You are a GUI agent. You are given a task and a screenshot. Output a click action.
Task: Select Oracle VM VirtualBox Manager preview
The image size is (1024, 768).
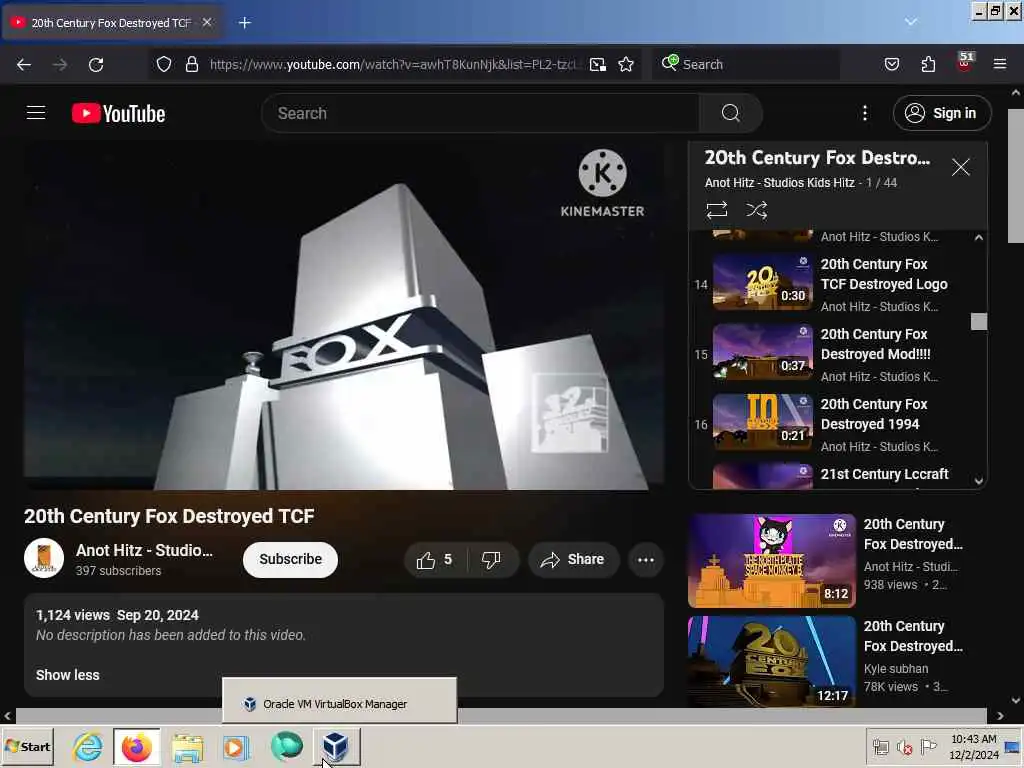click(340, 701)
